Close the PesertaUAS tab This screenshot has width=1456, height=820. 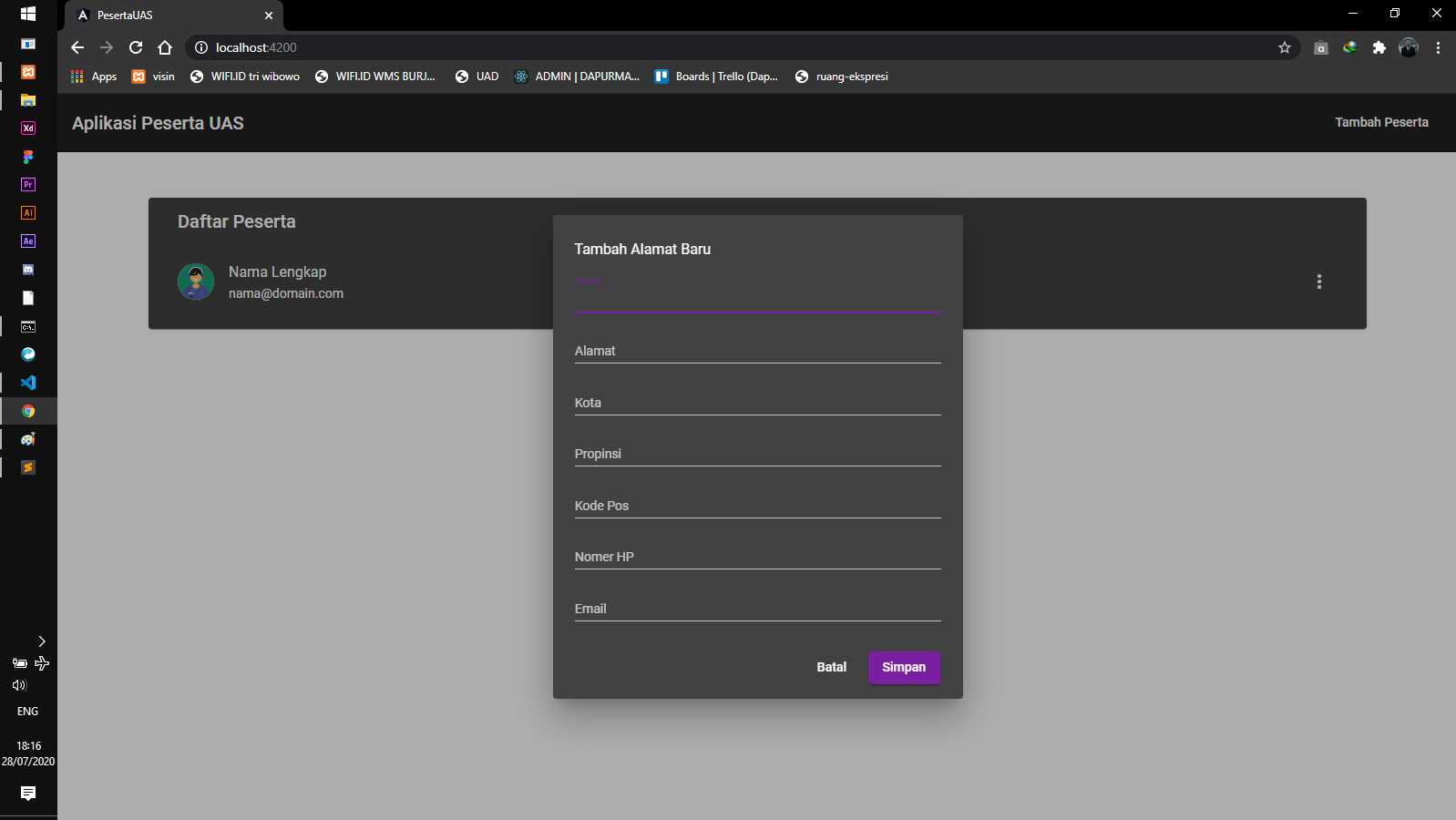[x=269, y=15]
